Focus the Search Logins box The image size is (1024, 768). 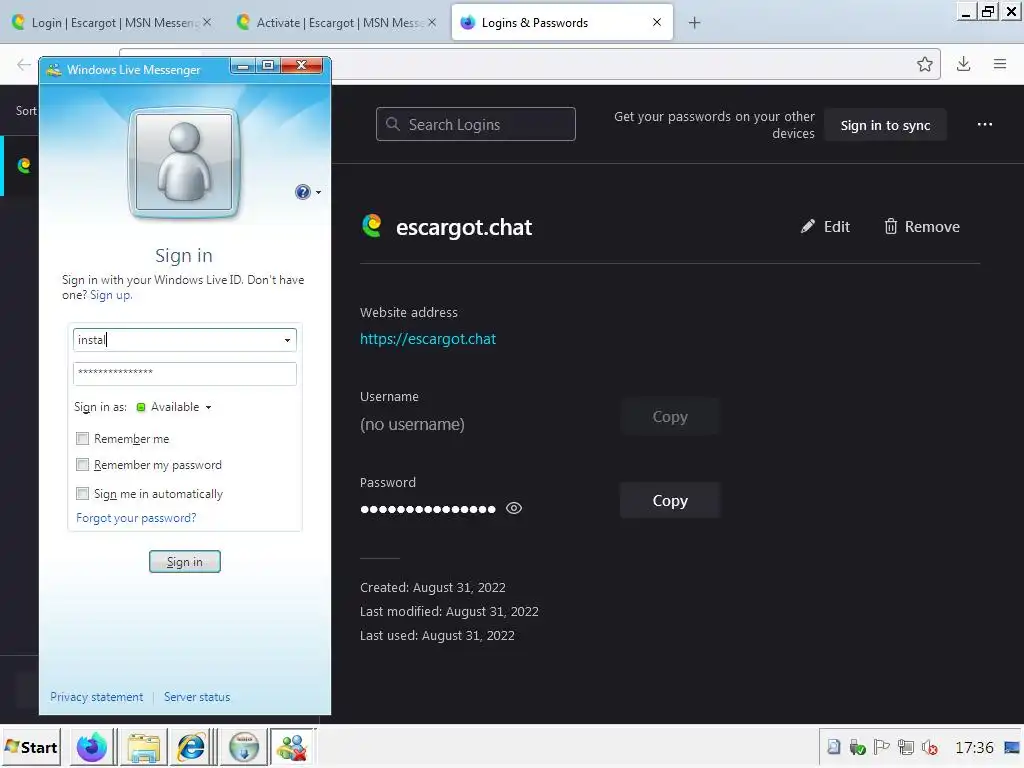(475, 124)
